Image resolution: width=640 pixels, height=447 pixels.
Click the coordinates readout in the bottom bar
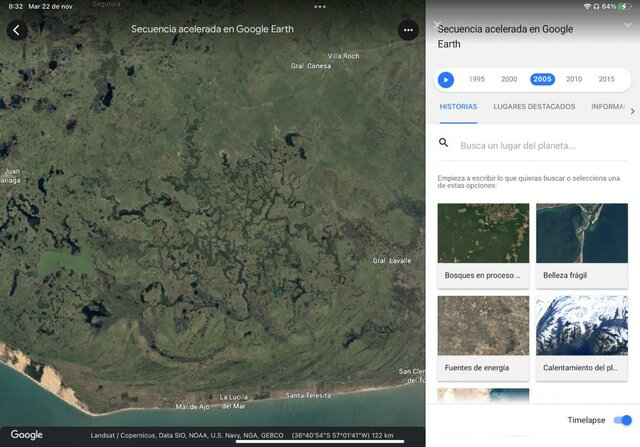point(342,435)
